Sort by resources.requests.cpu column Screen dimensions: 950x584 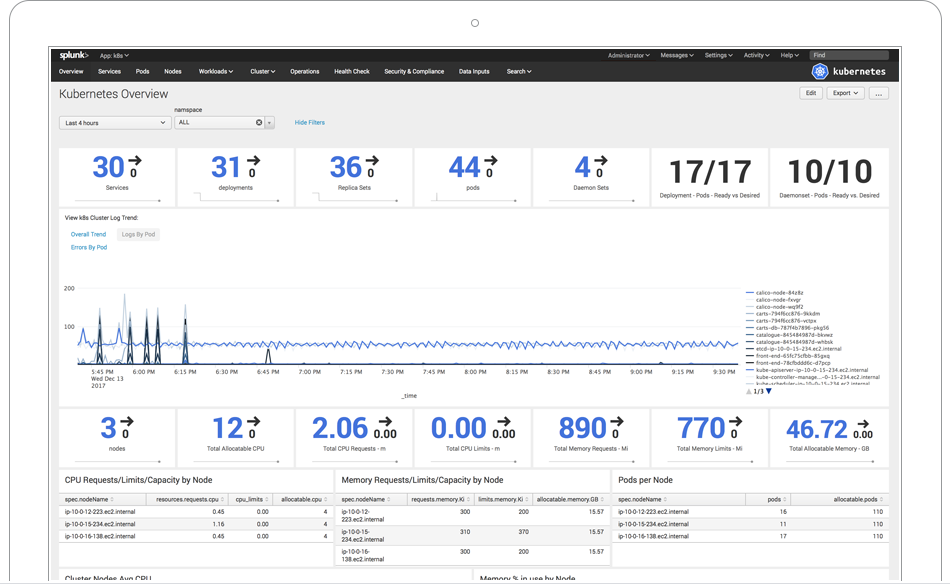(x=190, y=500)
